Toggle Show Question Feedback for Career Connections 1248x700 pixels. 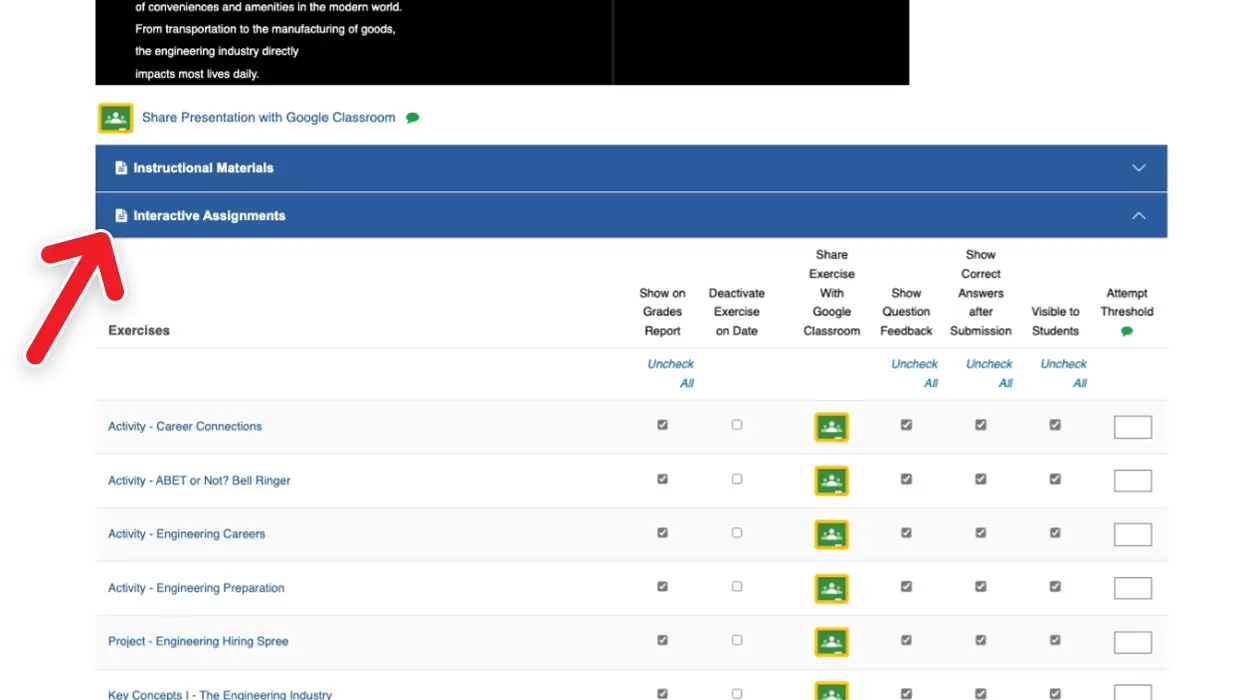pos(906,425)
